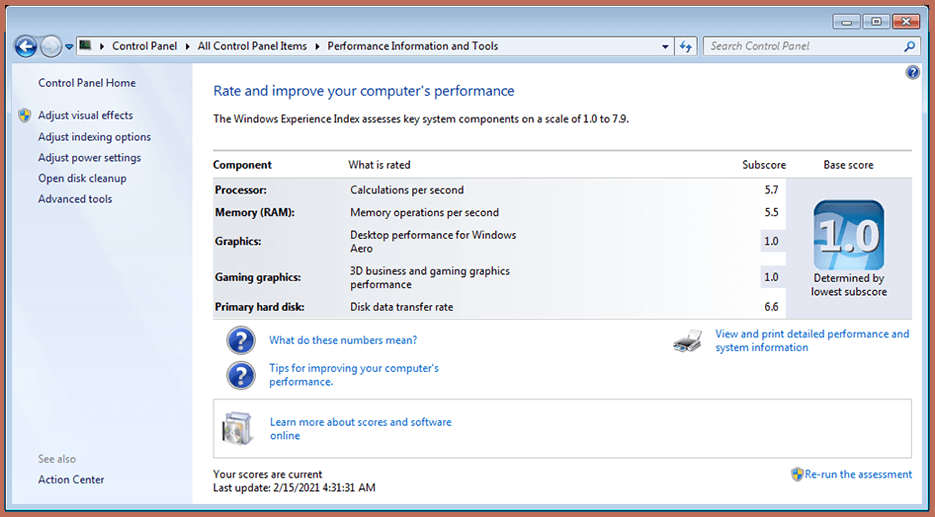This screenshot has height=517, width=935.
Task: Click the shield icon next to Re-run the assessment
Action: tap(797, 474)
